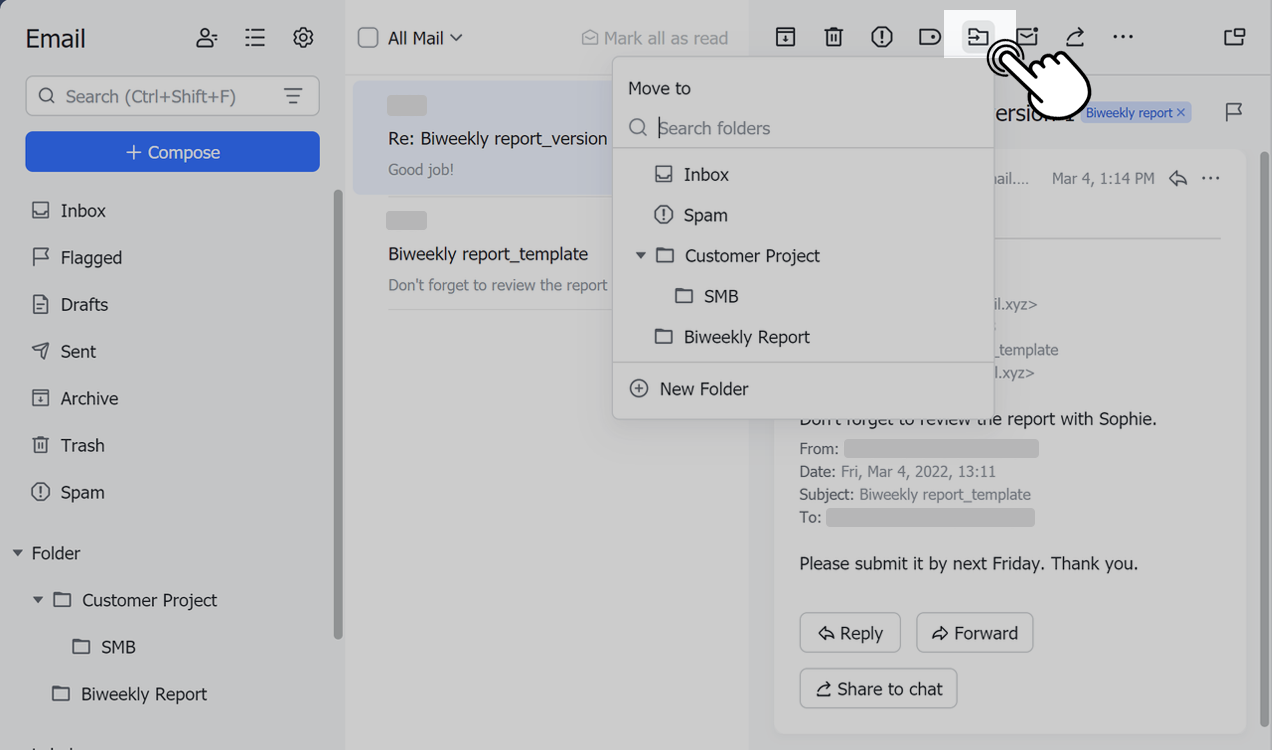The image size is (1272, 750).
Task: Open the Biweekly report_template email
Action: (483, 253)
